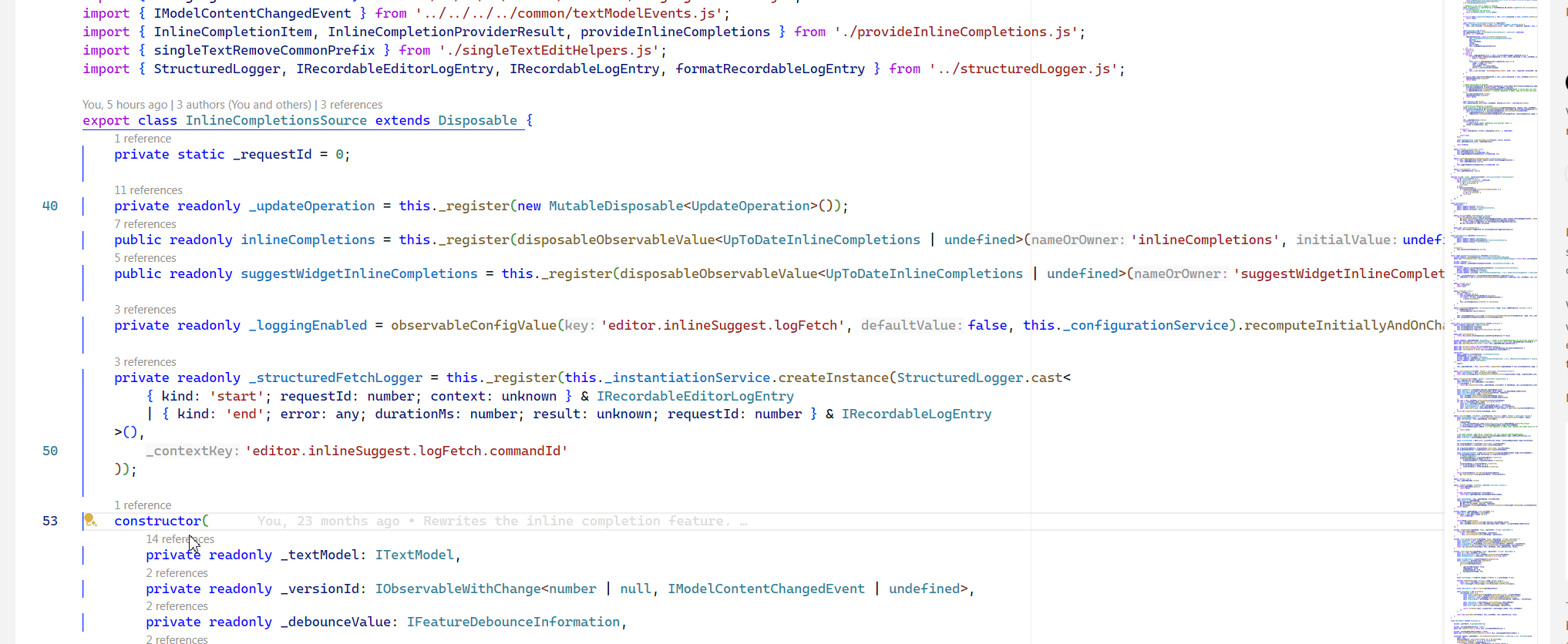The image size is (1568, 644).
Task: Click the Disposable base class name
Action: tap(477, 120)
